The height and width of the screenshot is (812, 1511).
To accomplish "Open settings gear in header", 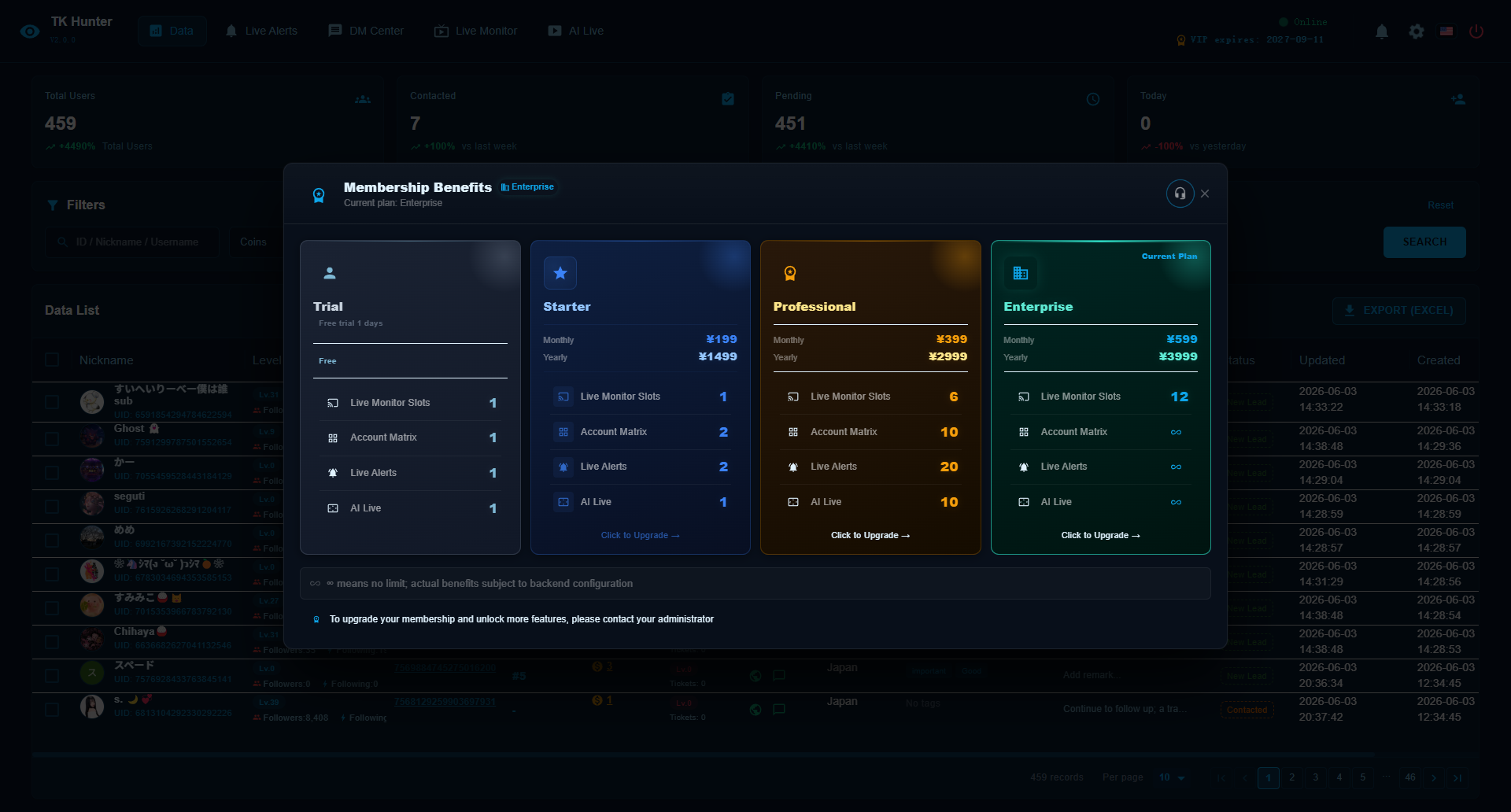I will pos(1417,31).
